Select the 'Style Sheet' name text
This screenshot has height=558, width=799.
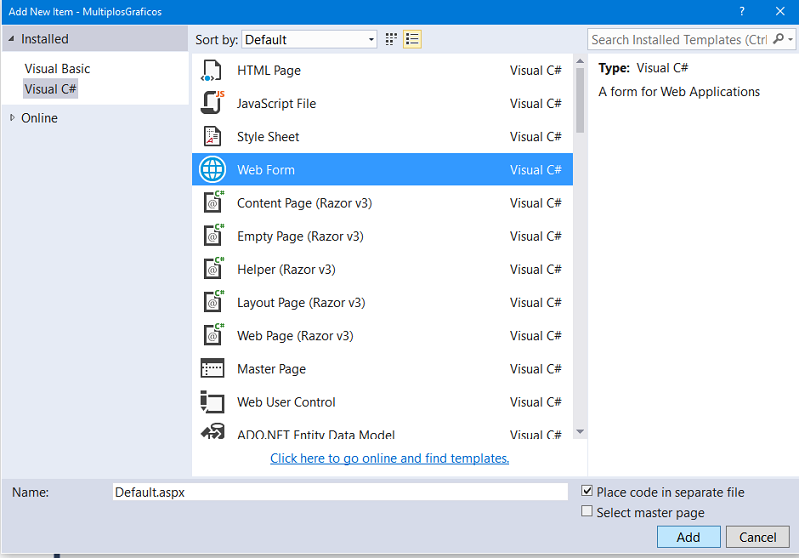pos(268,137)
